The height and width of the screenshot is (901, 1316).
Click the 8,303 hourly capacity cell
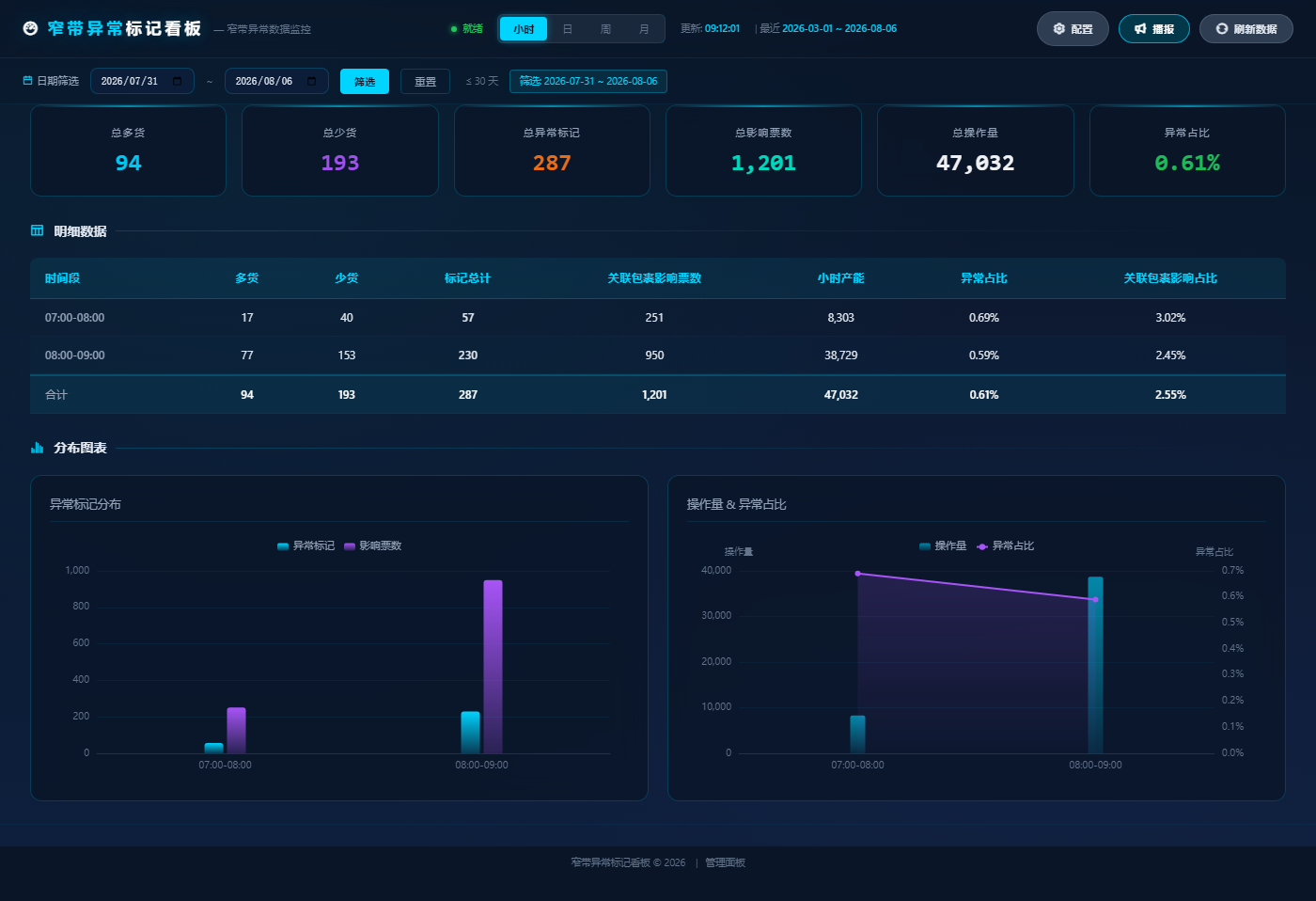pyautogui.click(x=841, y=318)
